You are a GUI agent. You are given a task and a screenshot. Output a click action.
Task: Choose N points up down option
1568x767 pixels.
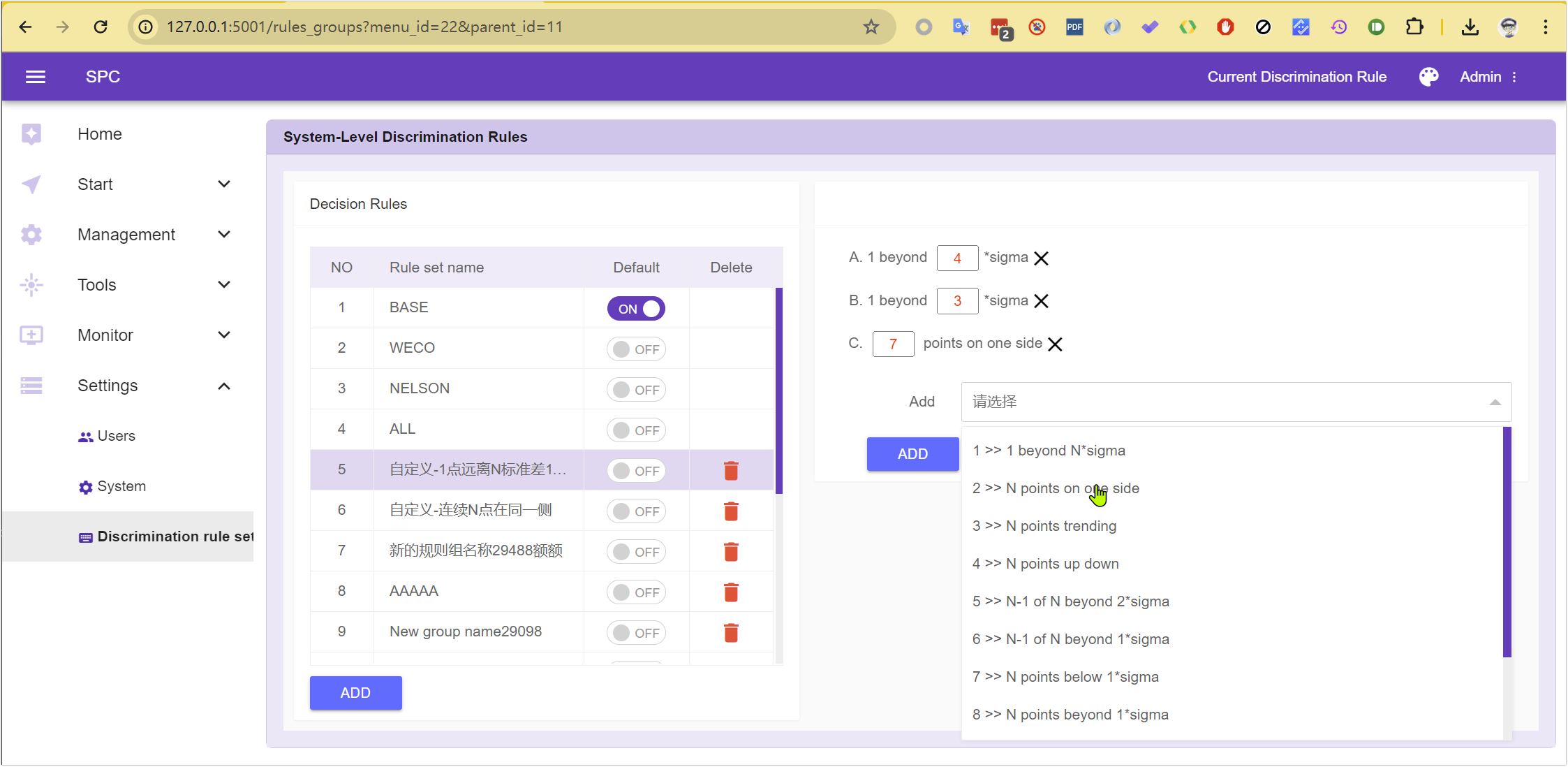click(1232, 564)
